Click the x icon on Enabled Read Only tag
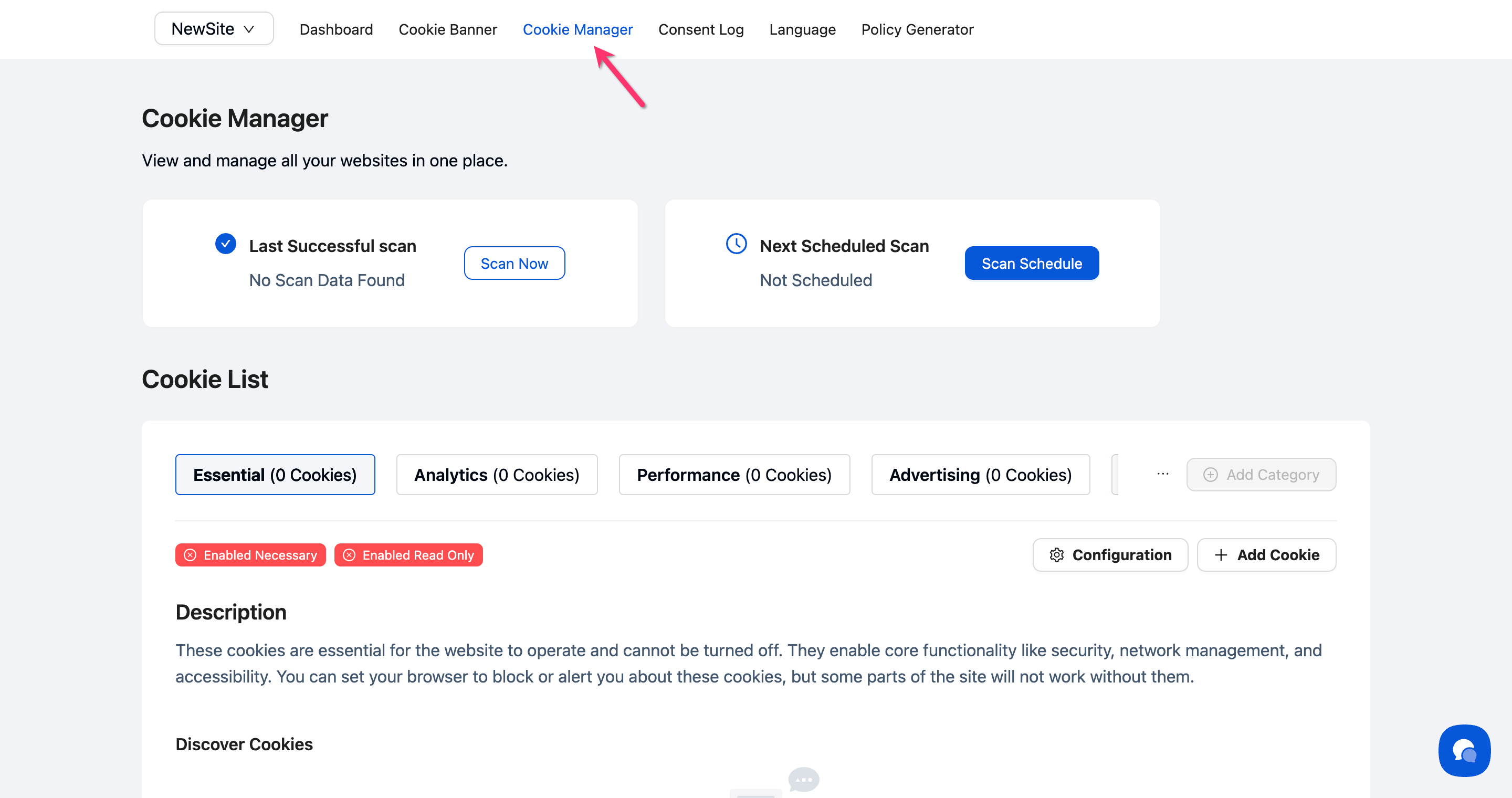 point(349,555)
